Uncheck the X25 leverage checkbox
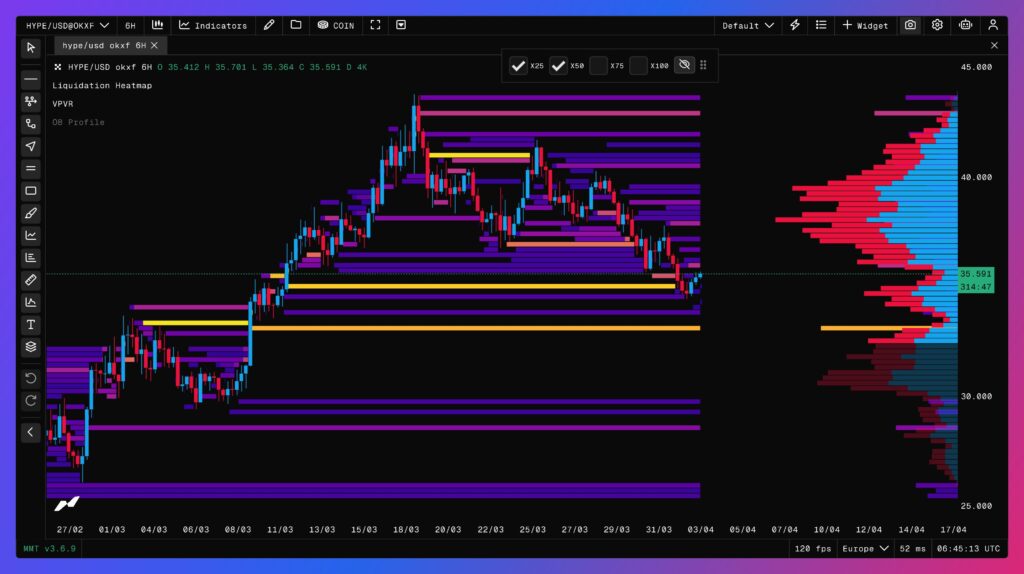 click(x=518, y=66)
